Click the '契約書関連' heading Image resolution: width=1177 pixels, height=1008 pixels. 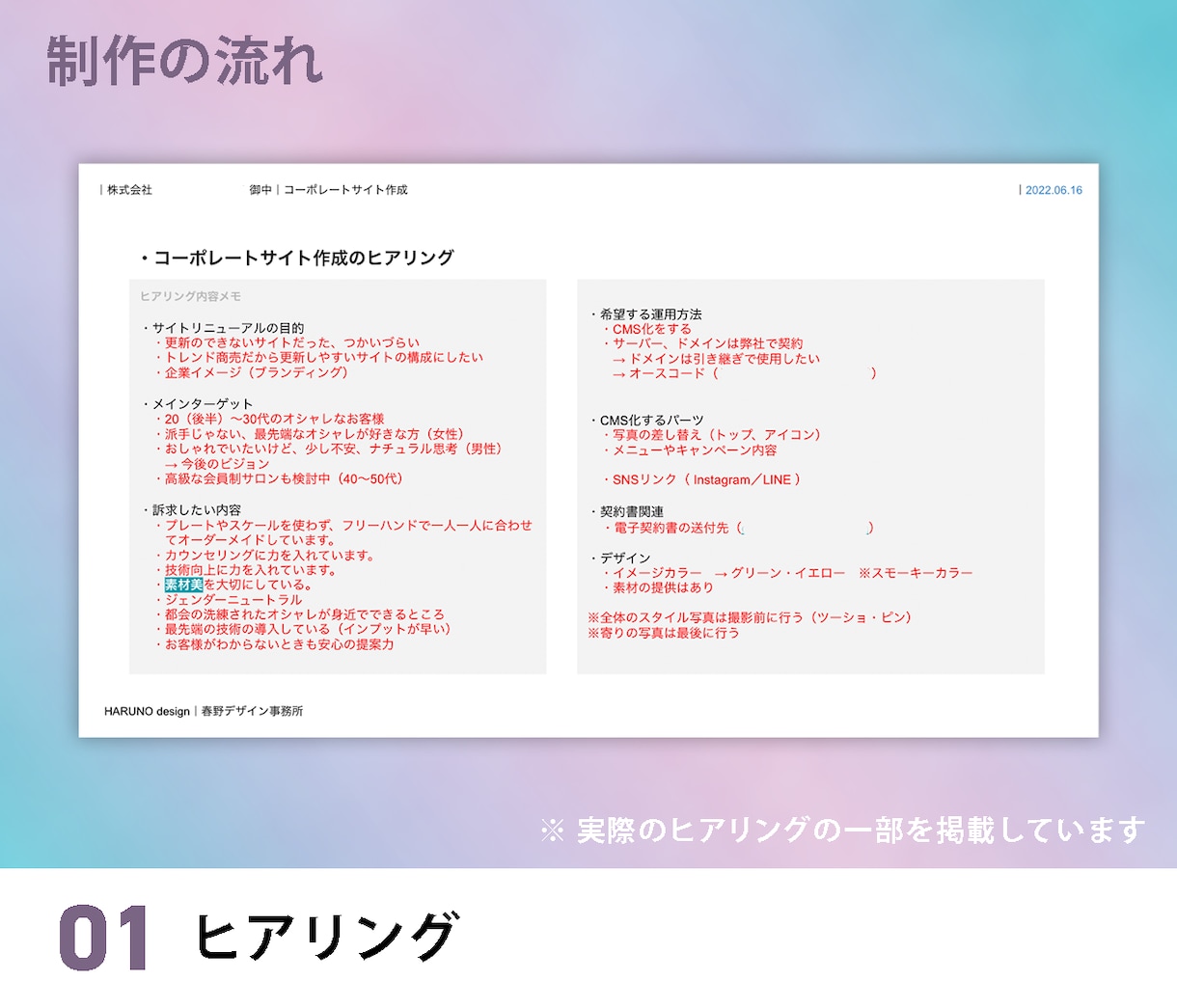click(x=632, y=512)
